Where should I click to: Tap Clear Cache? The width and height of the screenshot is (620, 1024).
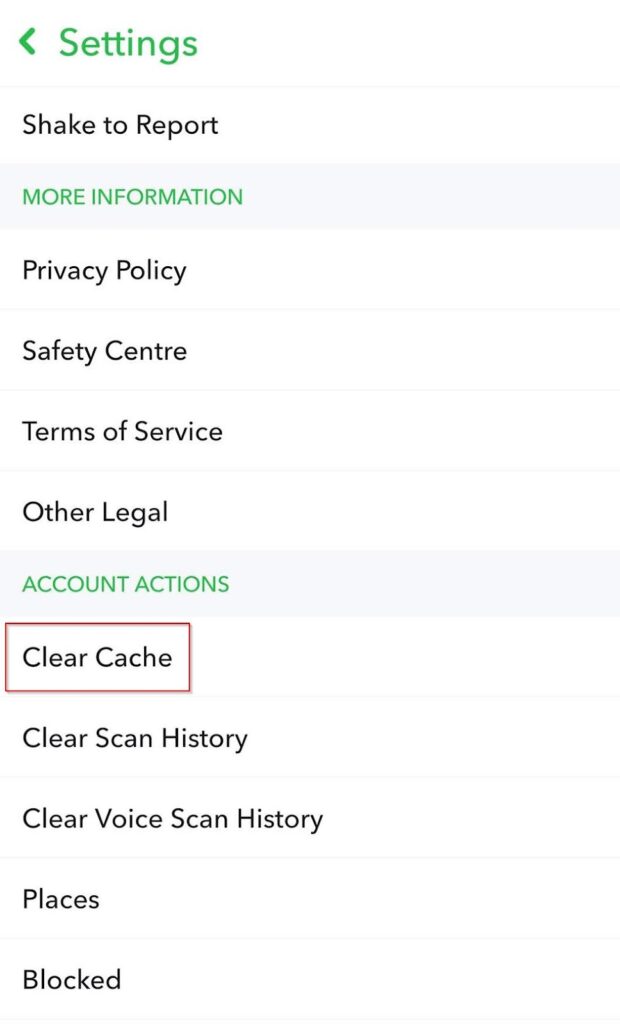(97, 657)
